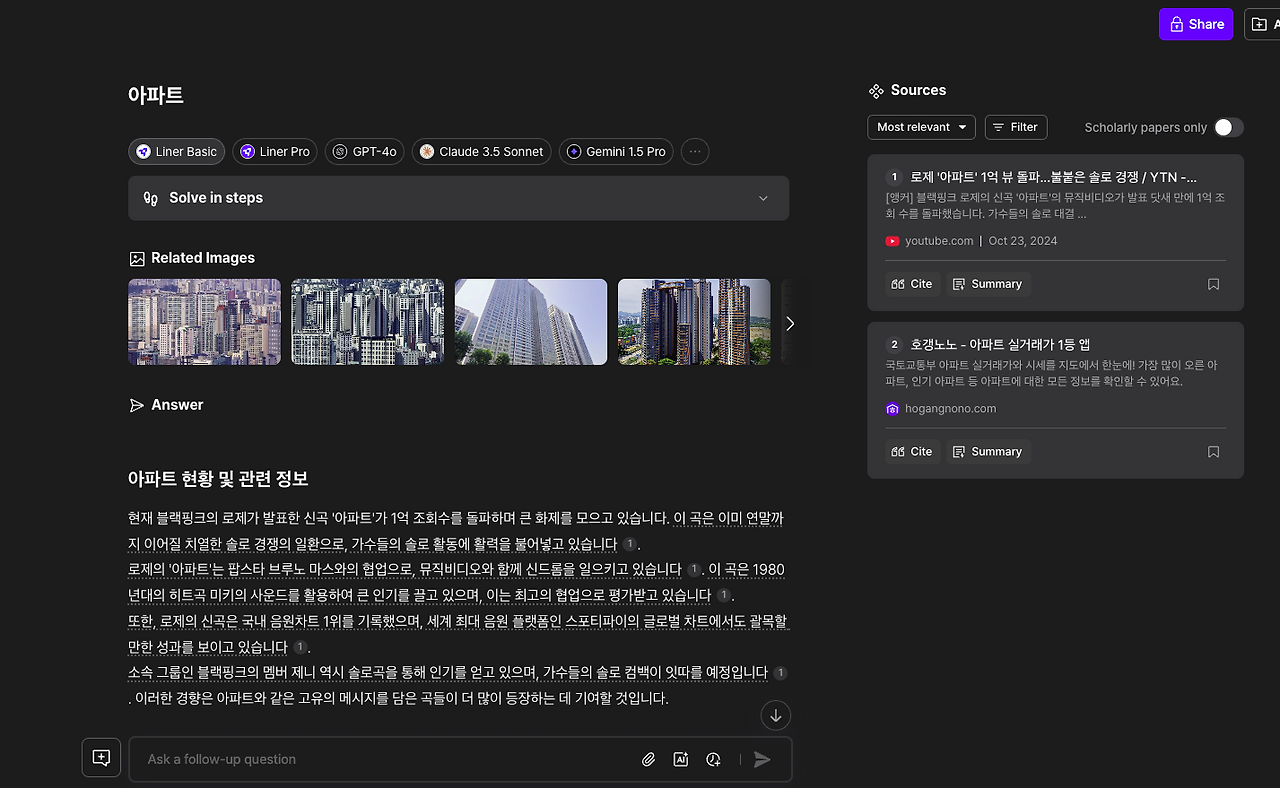1280x788 pixels.
Task: Click the Answer section heading
Action: click(x=177, y=405)
